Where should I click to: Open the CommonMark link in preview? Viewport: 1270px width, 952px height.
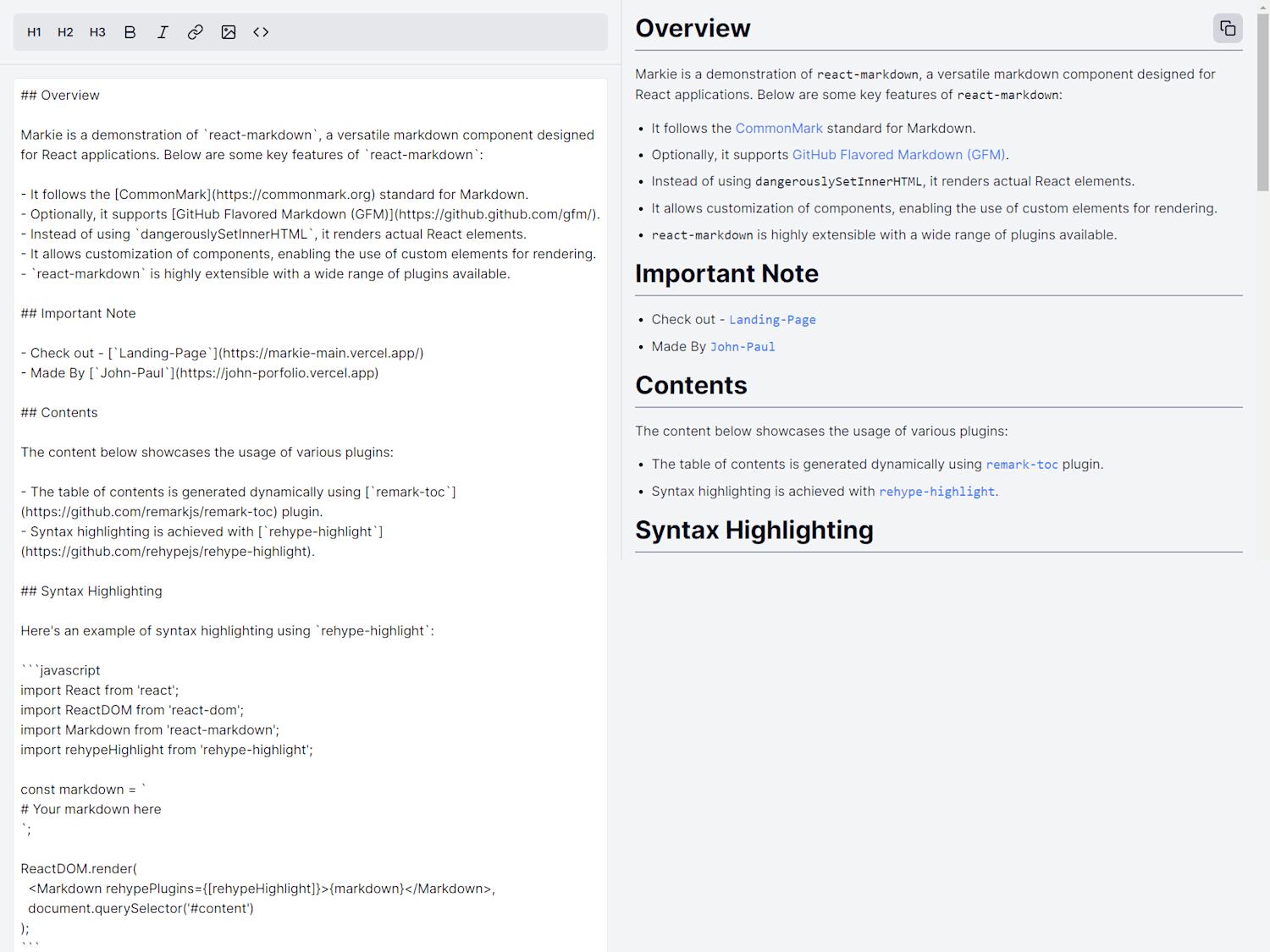779,129
